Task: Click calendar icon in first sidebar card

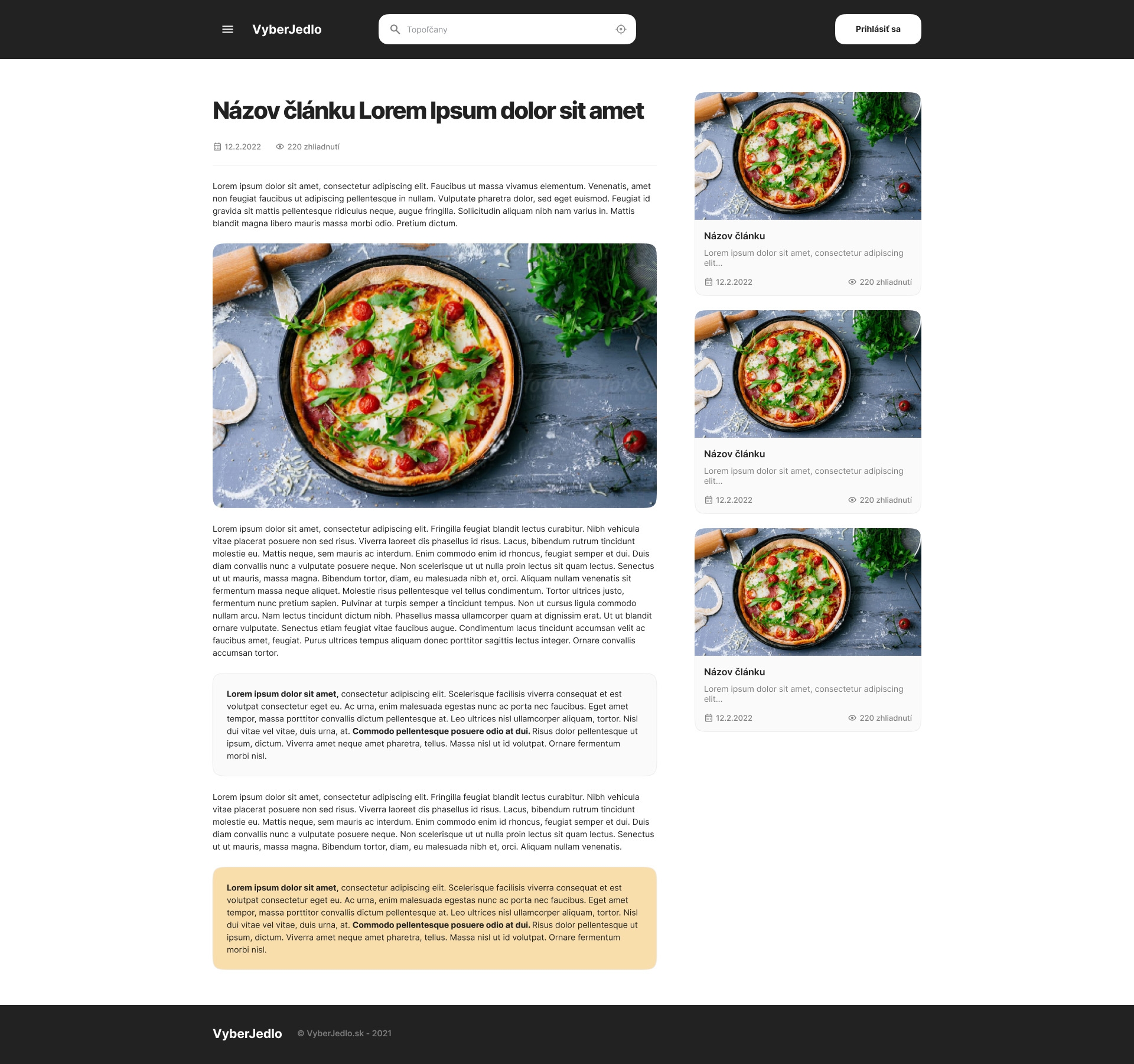Action: coord(709,282)
